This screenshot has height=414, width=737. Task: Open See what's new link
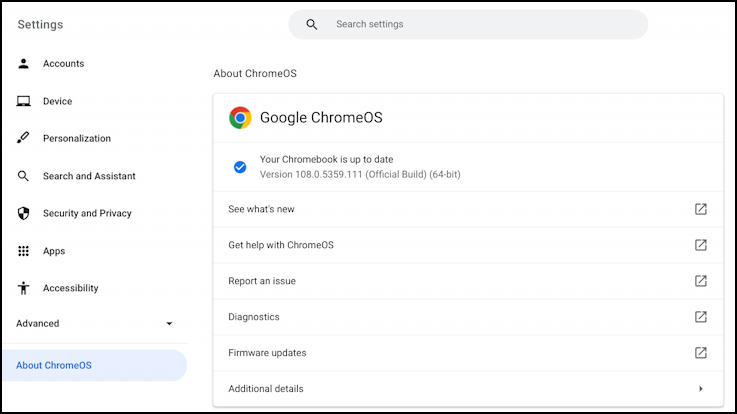click(x=262, y=209)
